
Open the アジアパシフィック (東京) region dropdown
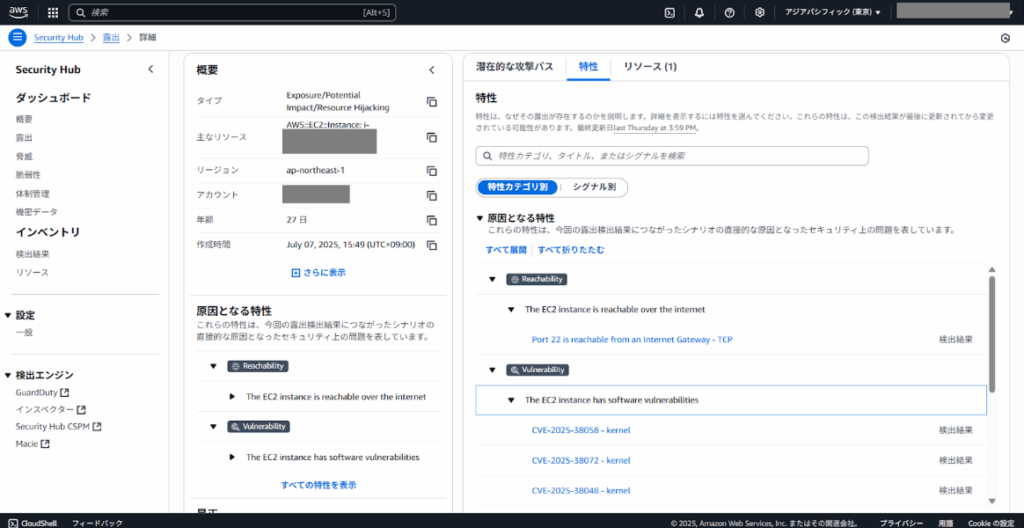(834, 12)
